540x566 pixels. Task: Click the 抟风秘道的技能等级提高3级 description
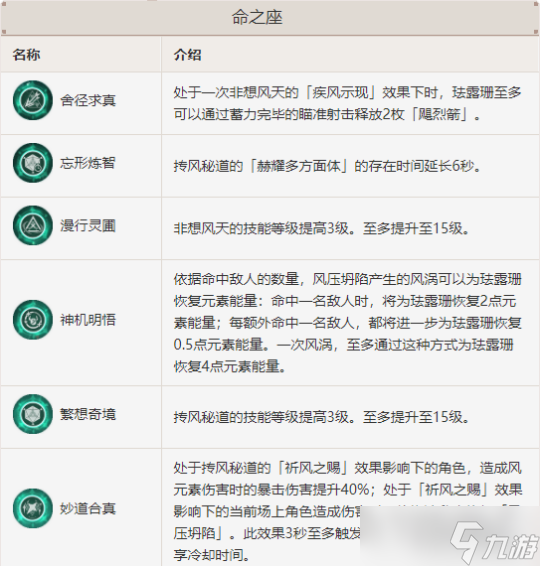(x=321, y=417)
